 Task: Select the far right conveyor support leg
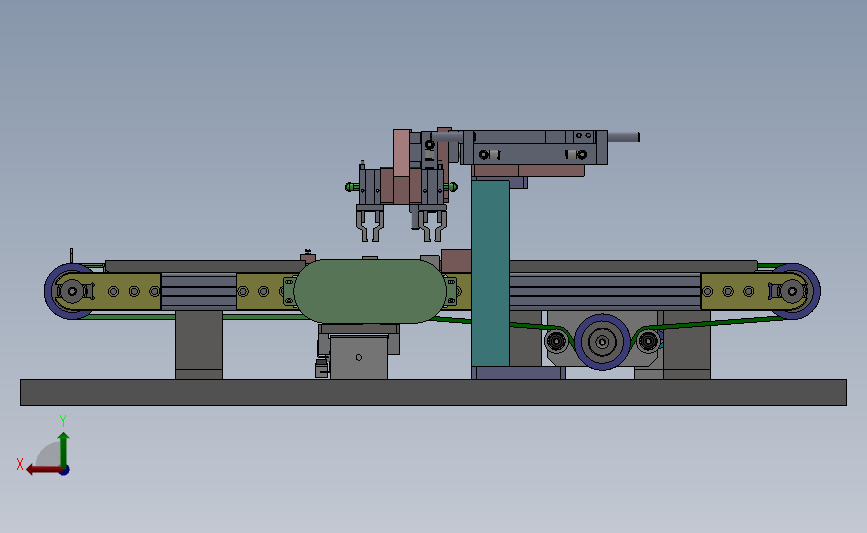687,346
